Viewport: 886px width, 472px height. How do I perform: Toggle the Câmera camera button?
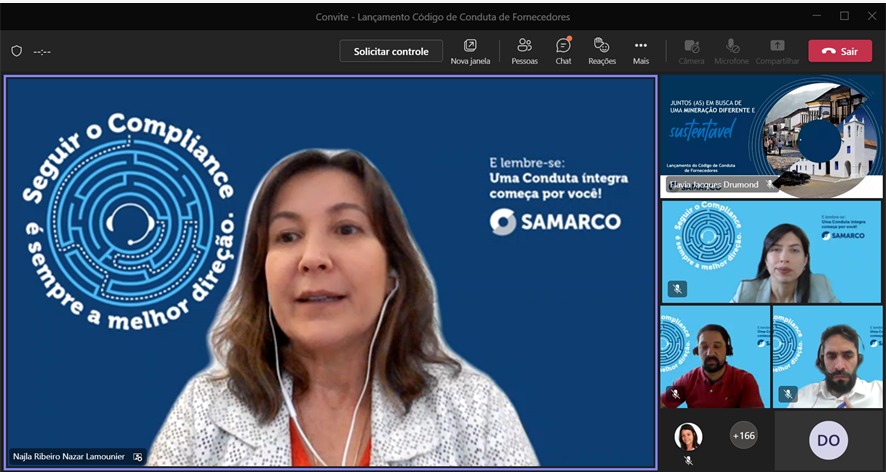pos(691,51)
